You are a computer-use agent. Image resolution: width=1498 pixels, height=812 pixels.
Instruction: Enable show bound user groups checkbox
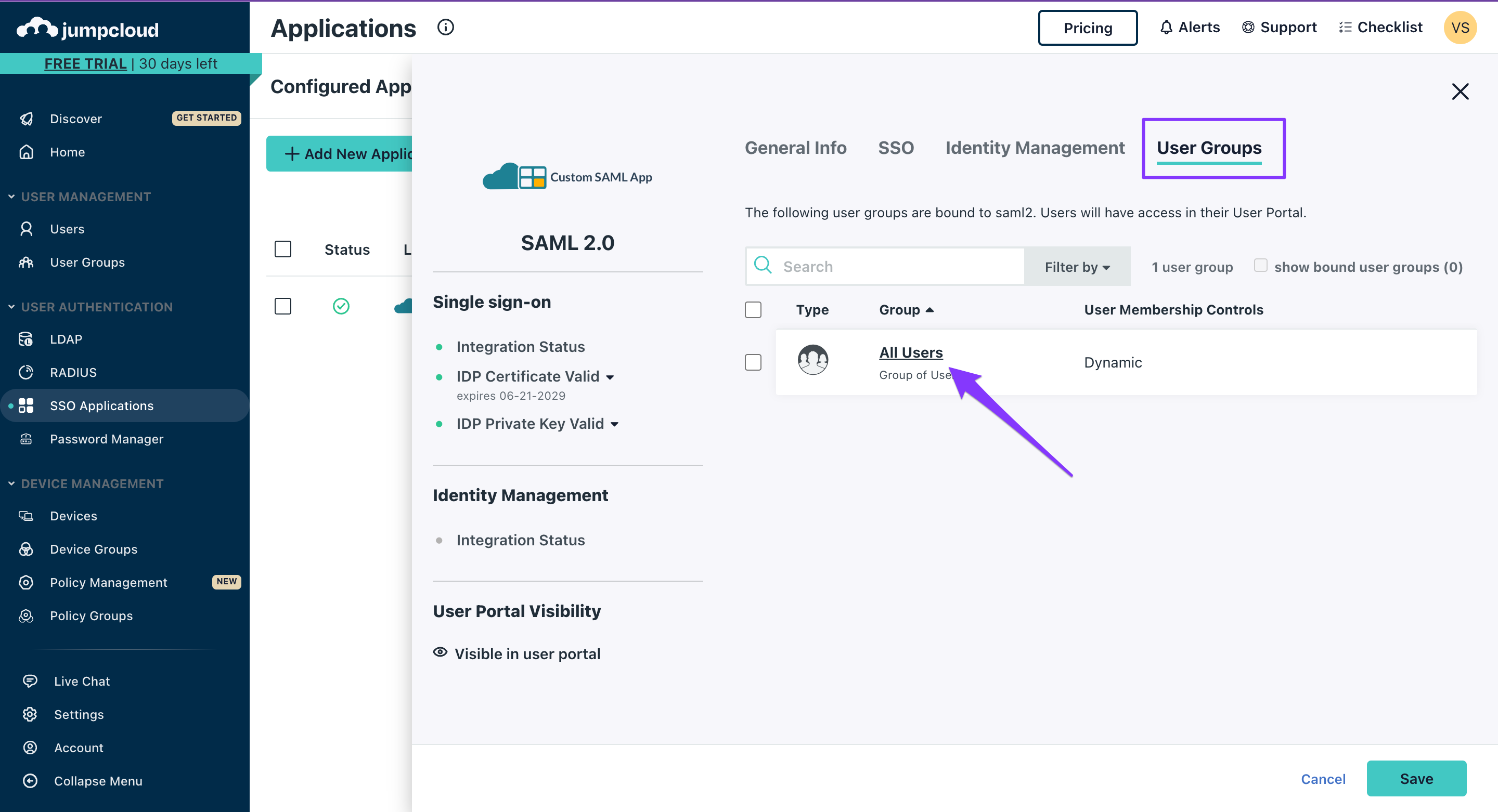coord(1260,266)
